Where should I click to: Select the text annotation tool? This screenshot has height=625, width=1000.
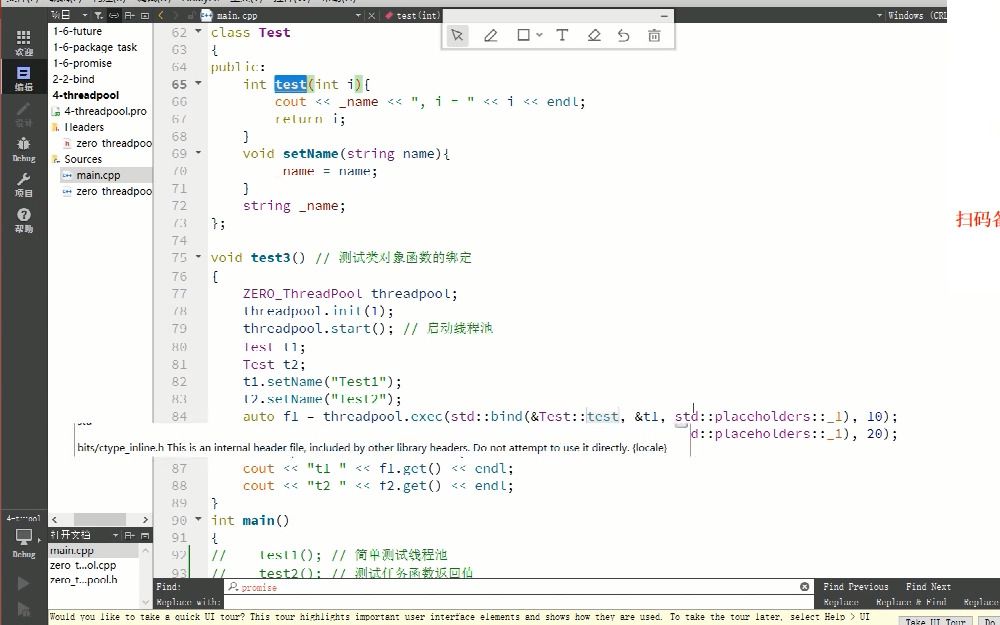click(x=561, y=35)
